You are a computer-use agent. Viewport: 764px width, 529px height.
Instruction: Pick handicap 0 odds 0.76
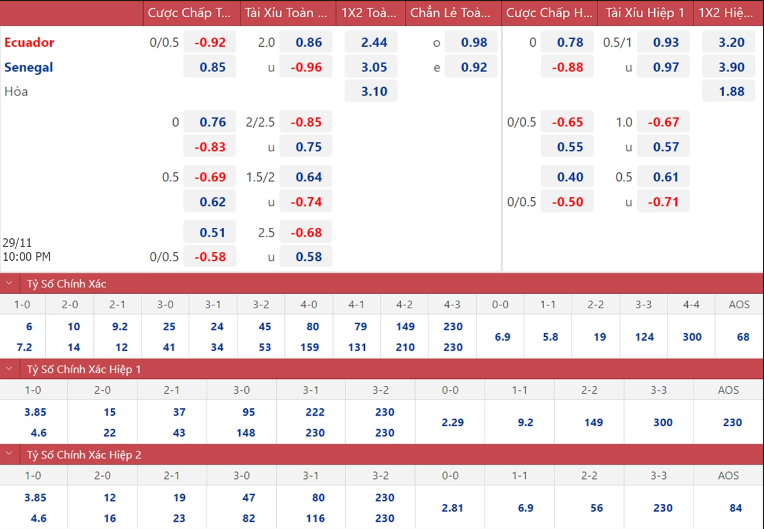(x=210, y=122)
